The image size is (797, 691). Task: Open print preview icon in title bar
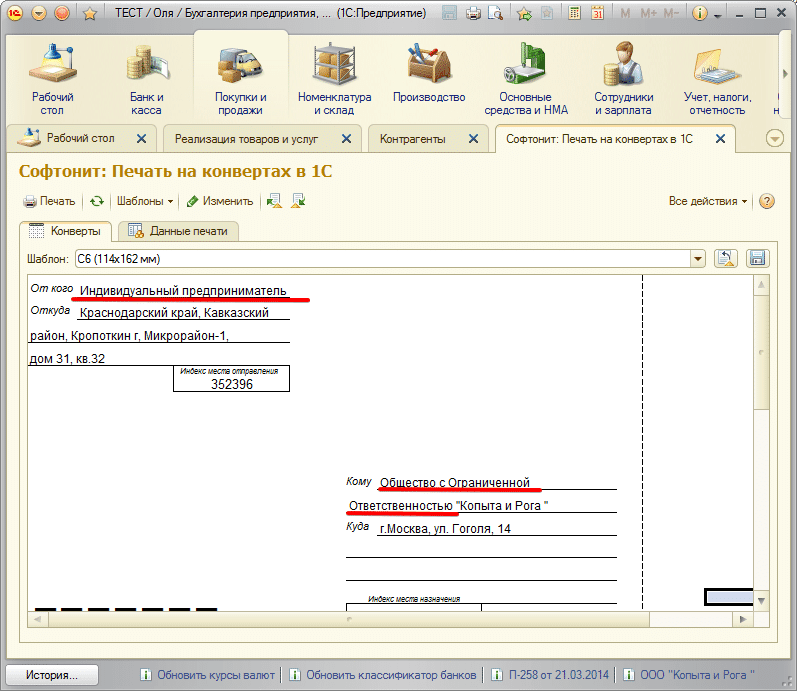click(495, 13)
